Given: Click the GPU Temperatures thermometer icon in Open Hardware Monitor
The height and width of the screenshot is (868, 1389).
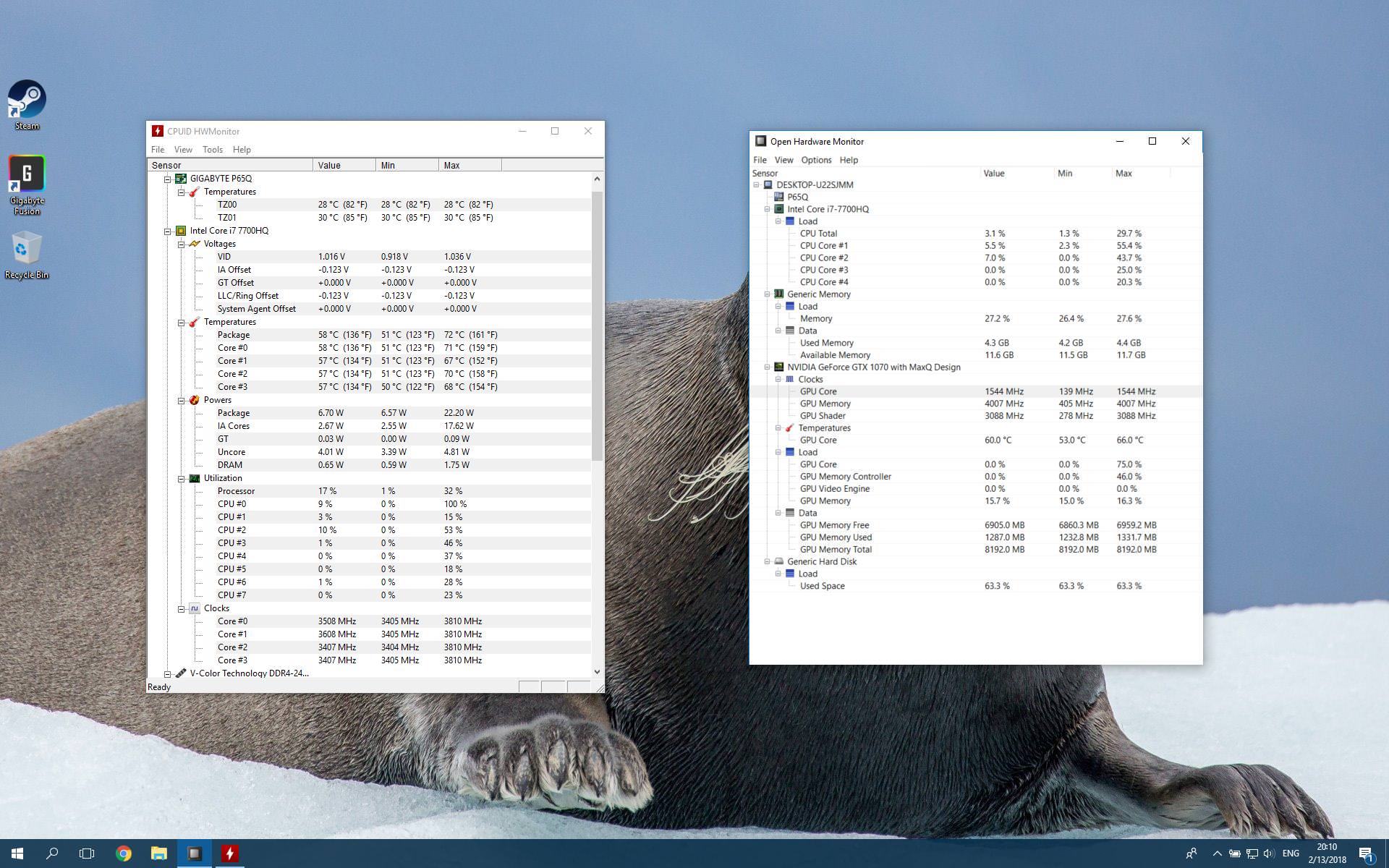Looking at the screenshot, I should click(790, 428).
